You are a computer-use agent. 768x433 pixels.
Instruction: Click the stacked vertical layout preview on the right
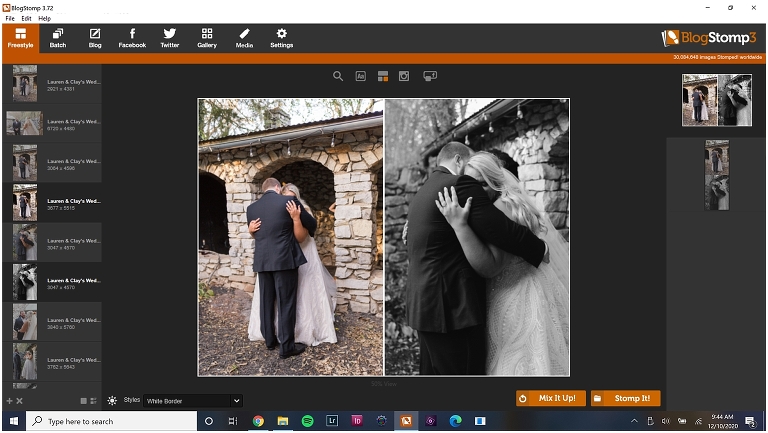click(717, 175)
